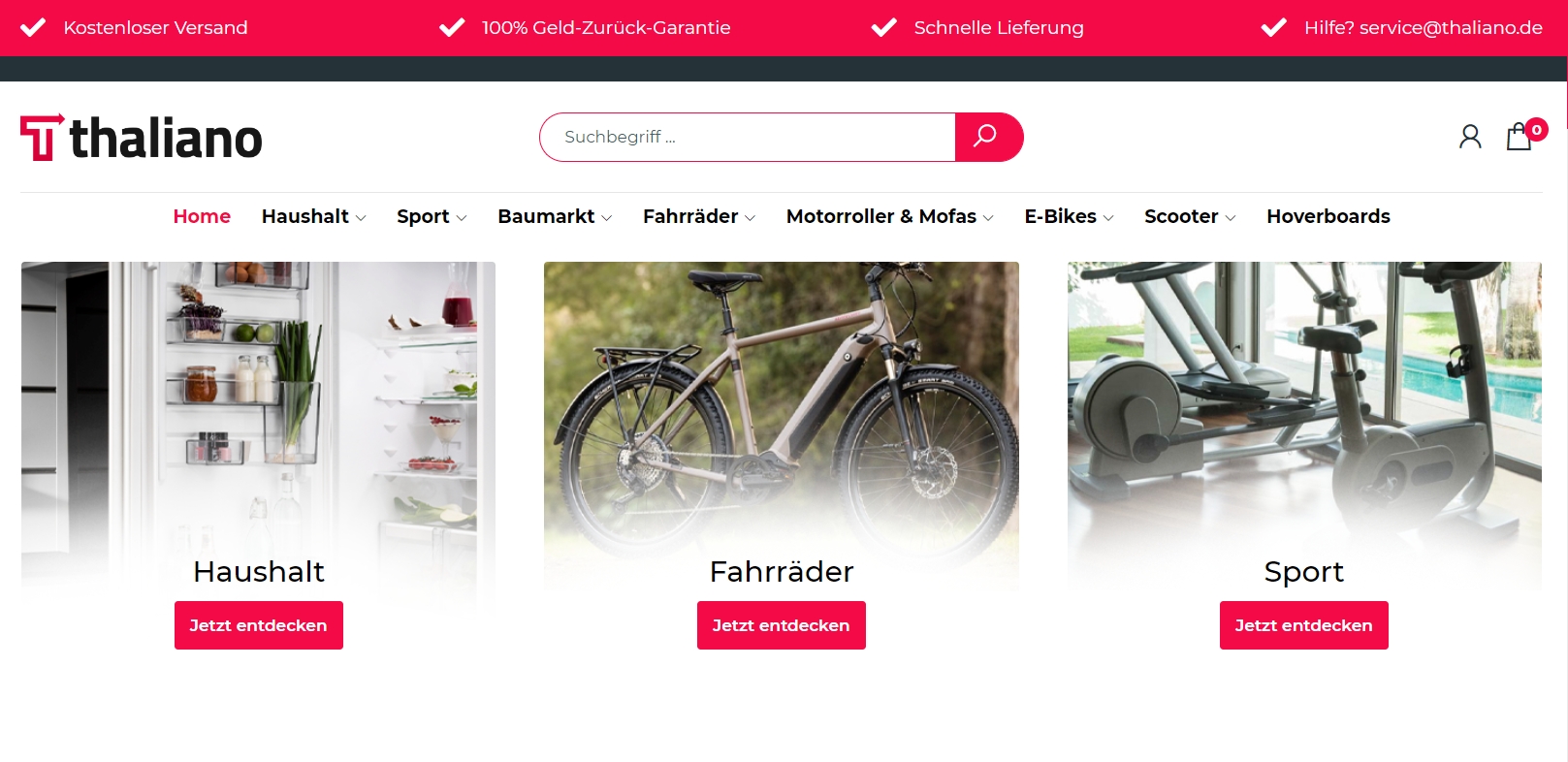Click the cart item count badge
Image resolution: width=1568 pixels, height=762 pixels.
coord(1536,129)
